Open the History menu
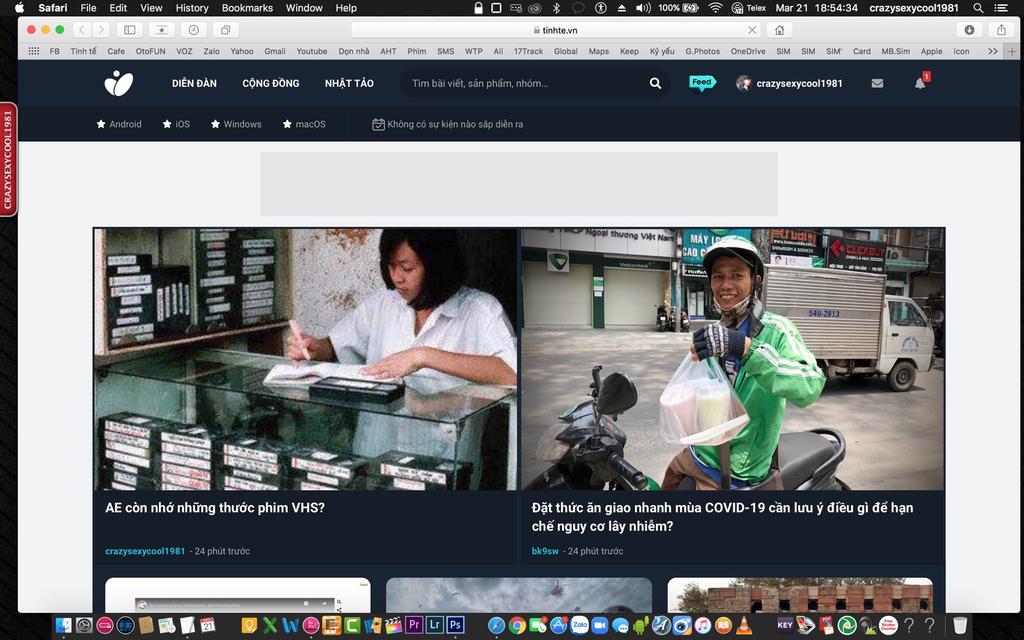 [x=192, y=8]
